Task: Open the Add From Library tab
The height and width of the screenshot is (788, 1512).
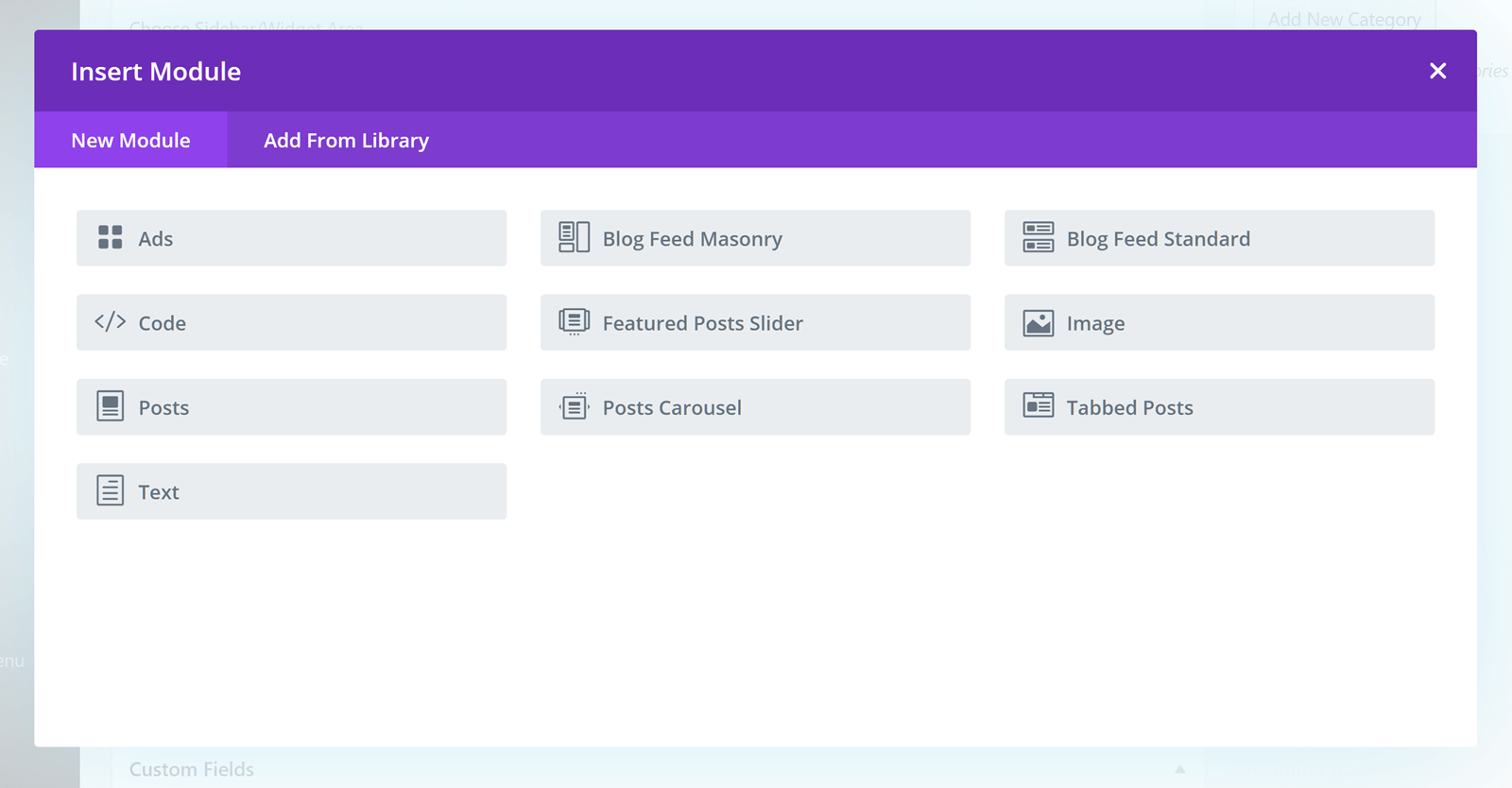Action: pos(346,140)
